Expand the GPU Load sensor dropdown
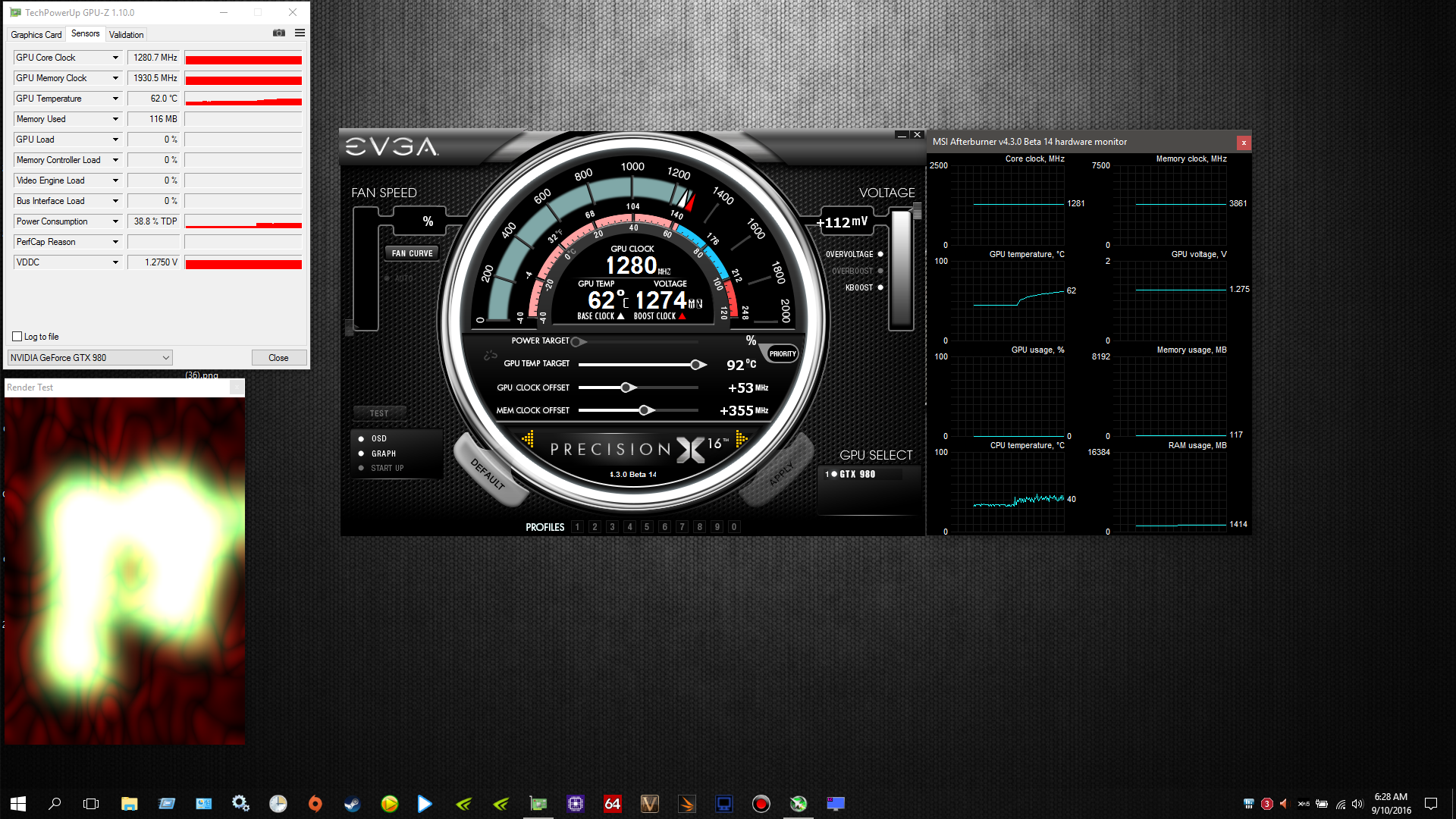Screen dimensions: 1456x819 click(115, 140)
